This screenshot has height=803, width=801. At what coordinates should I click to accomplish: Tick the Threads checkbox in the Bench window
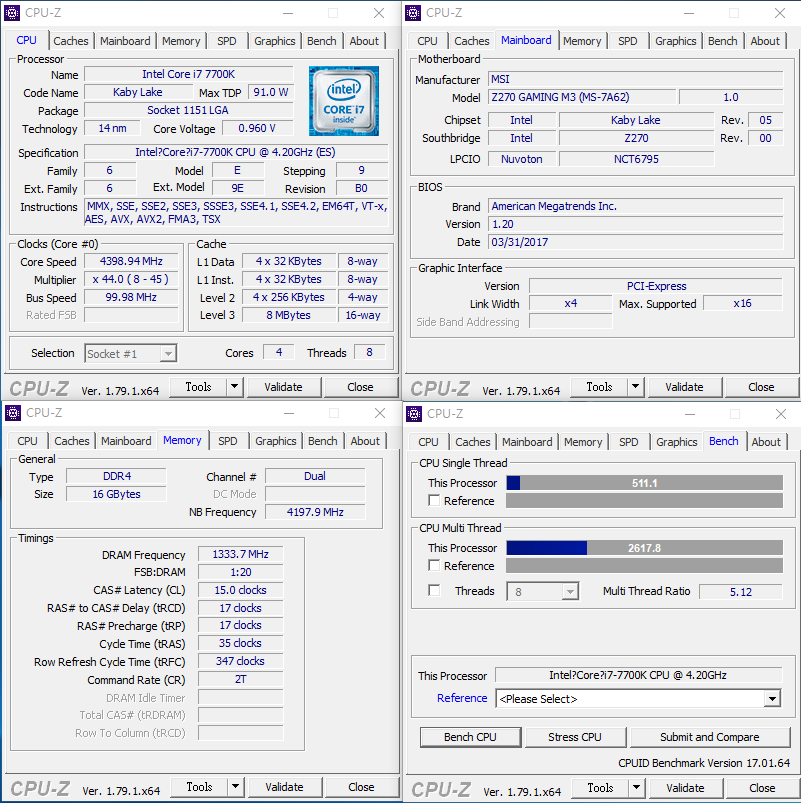434,591
